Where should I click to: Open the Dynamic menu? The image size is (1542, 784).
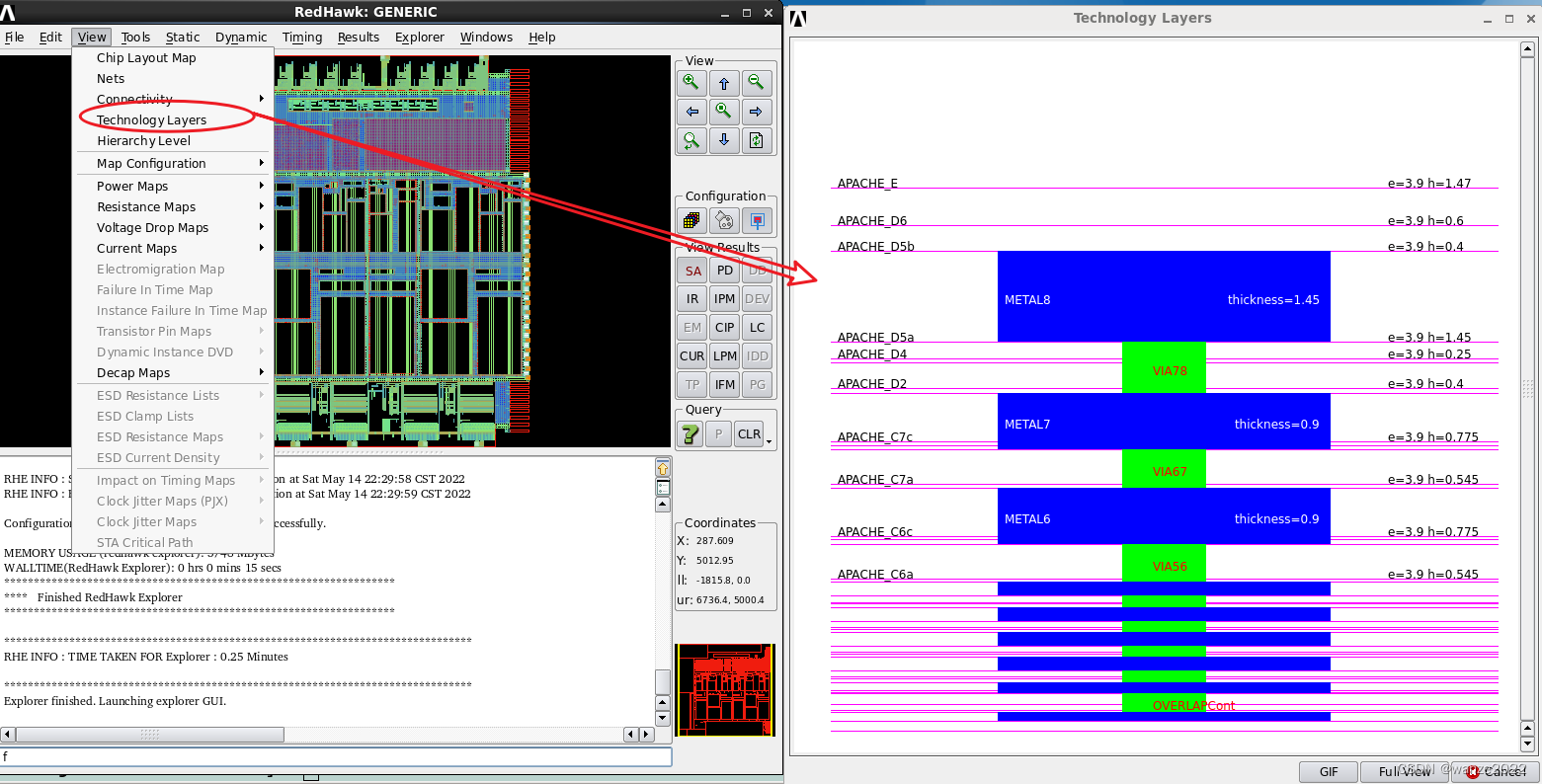(x=241, y=37)
